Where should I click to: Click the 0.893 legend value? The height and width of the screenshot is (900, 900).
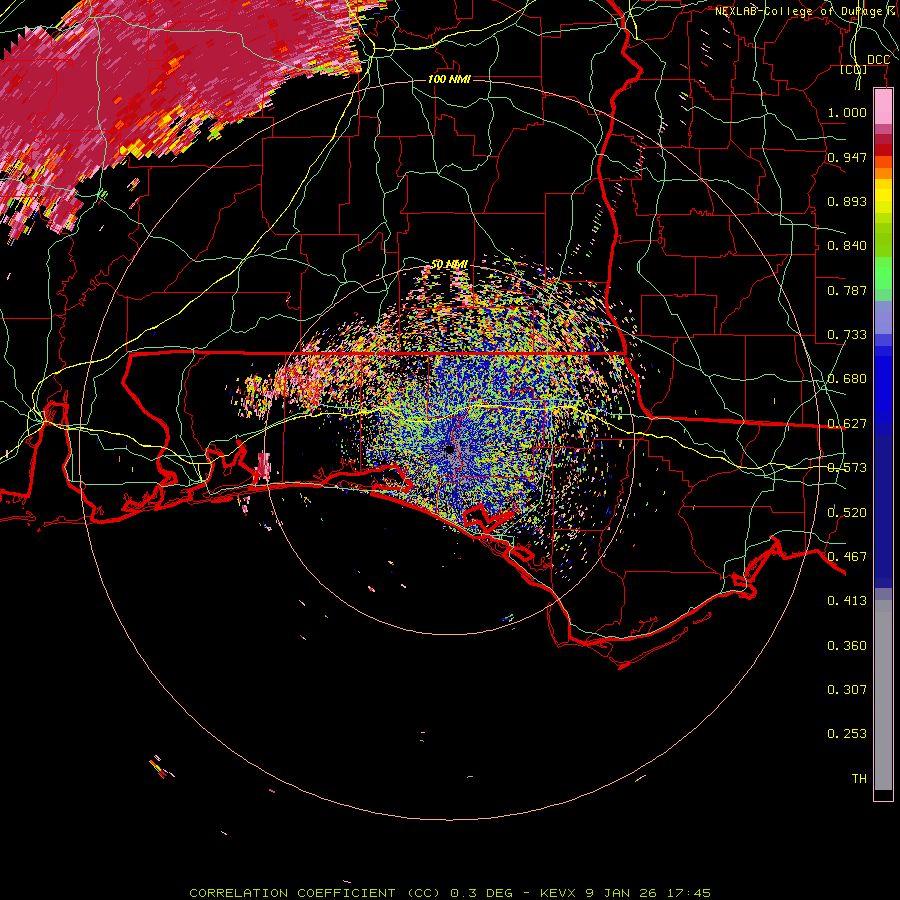847,201
